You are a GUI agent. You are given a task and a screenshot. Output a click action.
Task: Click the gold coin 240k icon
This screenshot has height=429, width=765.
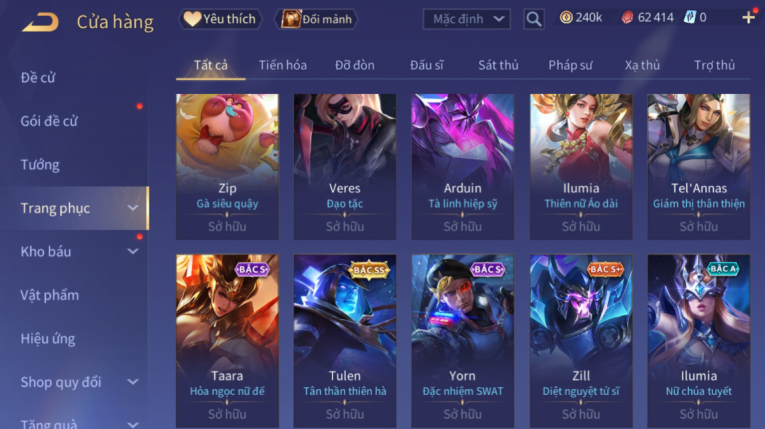tap(566, 18)
